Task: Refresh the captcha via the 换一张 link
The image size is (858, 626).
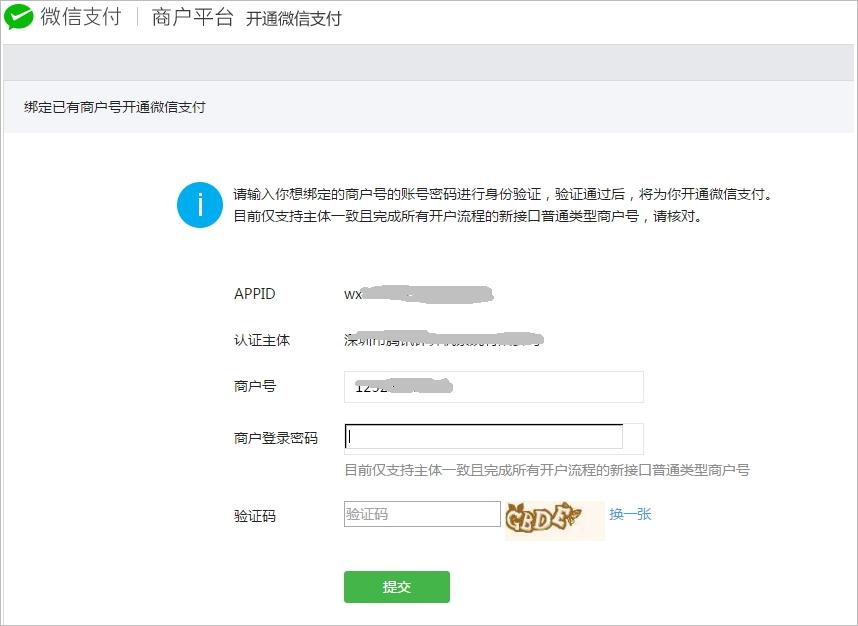Action: point(630,514)
